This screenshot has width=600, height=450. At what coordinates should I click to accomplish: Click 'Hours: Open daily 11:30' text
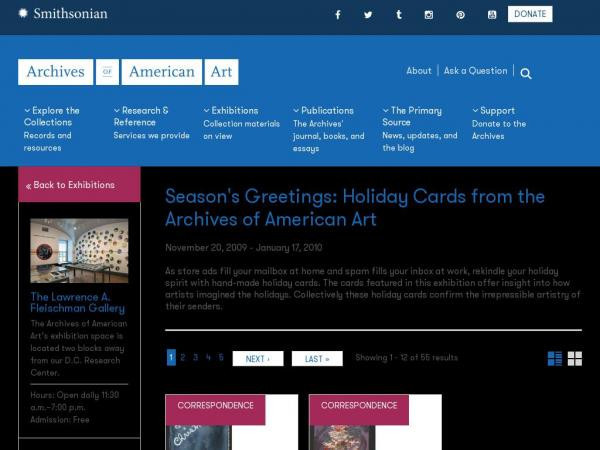tap(75, 395)
